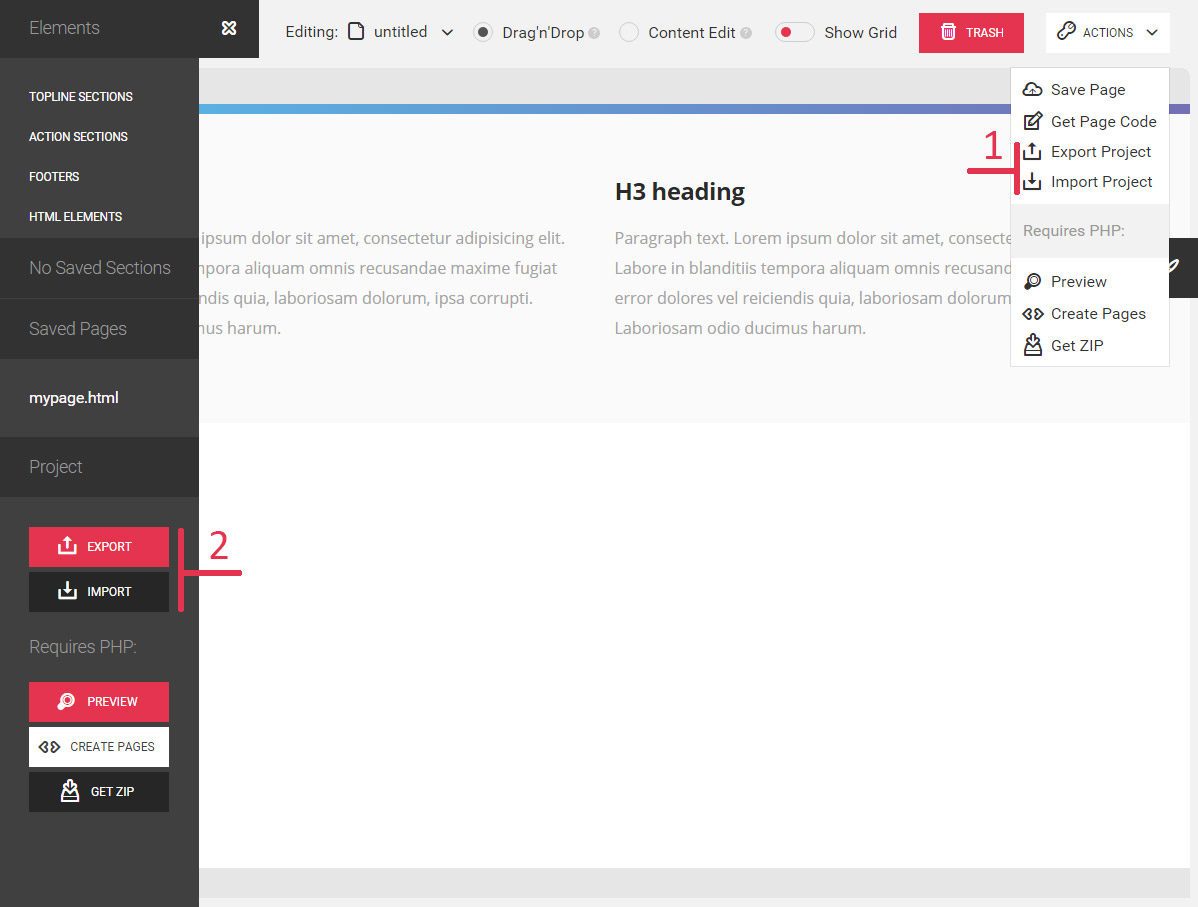Viewport: 1198px width, 907px height.
Task: Click the Import Project download icon in menu
Action: (1033, 182)
